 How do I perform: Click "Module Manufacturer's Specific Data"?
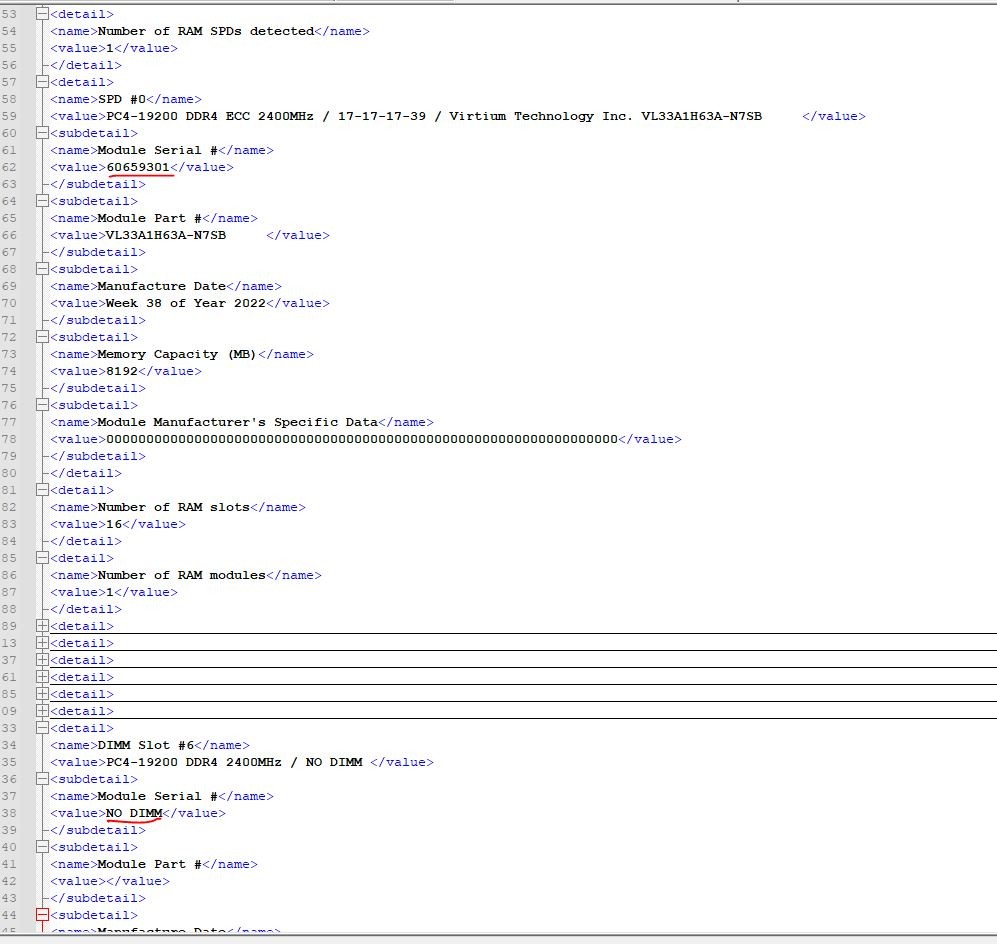click(238, 421)
